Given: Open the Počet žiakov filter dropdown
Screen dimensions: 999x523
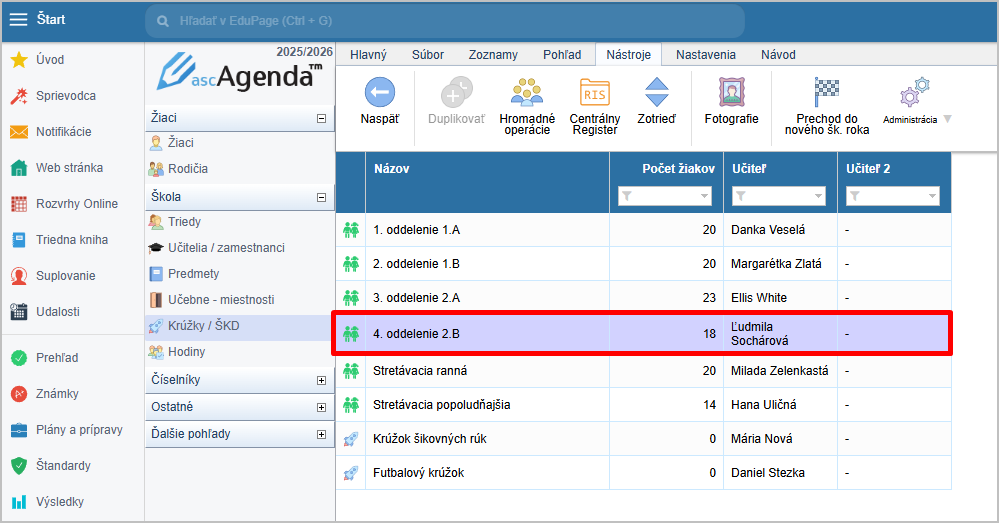Looking at the screenshot, I should [x=704, y=197].
